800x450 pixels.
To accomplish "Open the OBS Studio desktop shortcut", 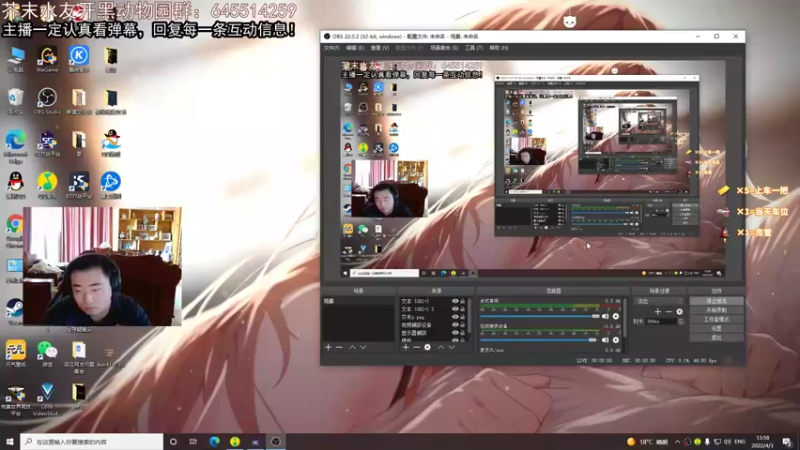I will (47, 101).
